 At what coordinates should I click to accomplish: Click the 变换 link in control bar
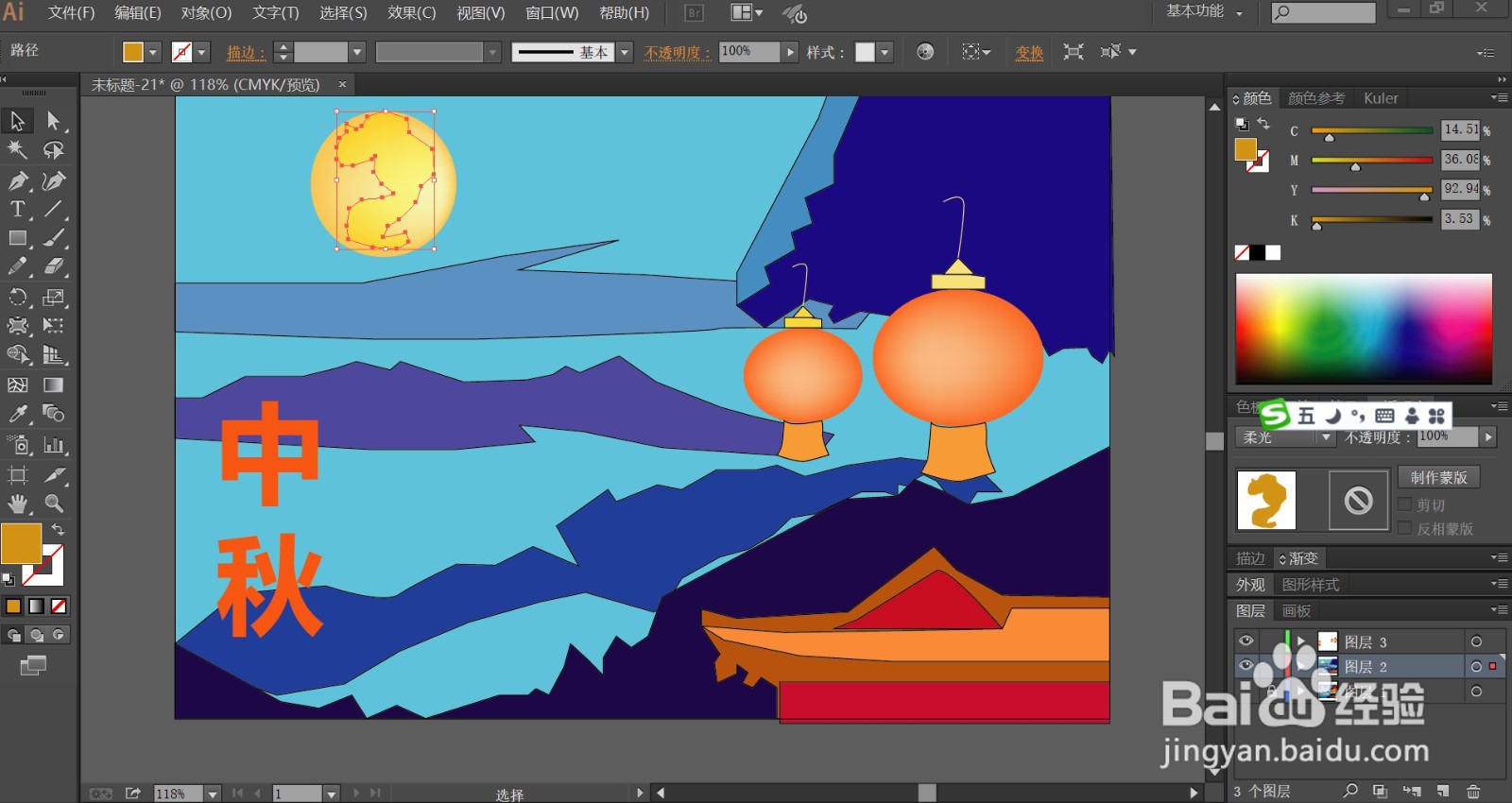[x=1029, y=53]
